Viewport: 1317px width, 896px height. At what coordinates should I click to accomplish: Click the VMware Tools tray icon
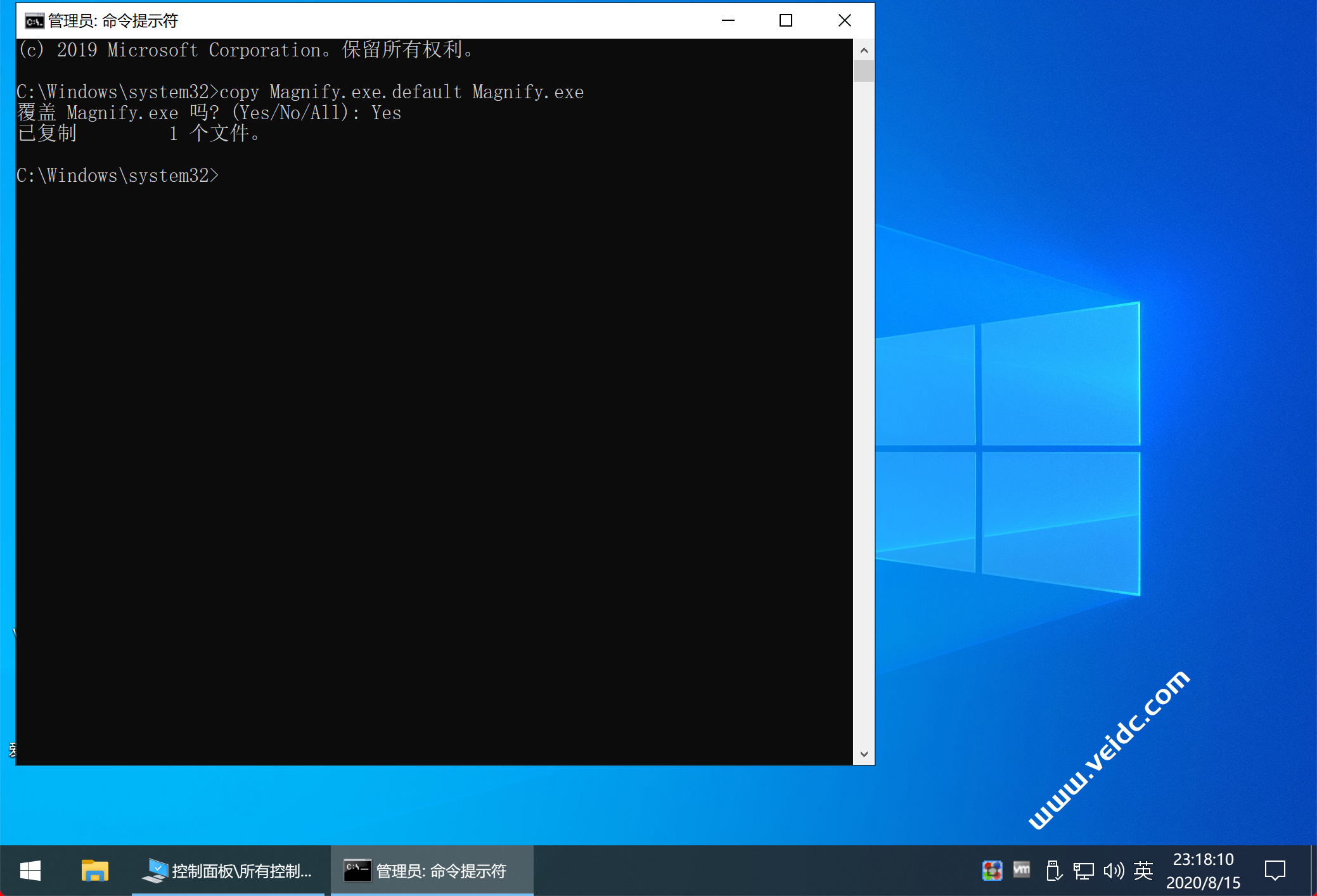tap(1022, 870)
